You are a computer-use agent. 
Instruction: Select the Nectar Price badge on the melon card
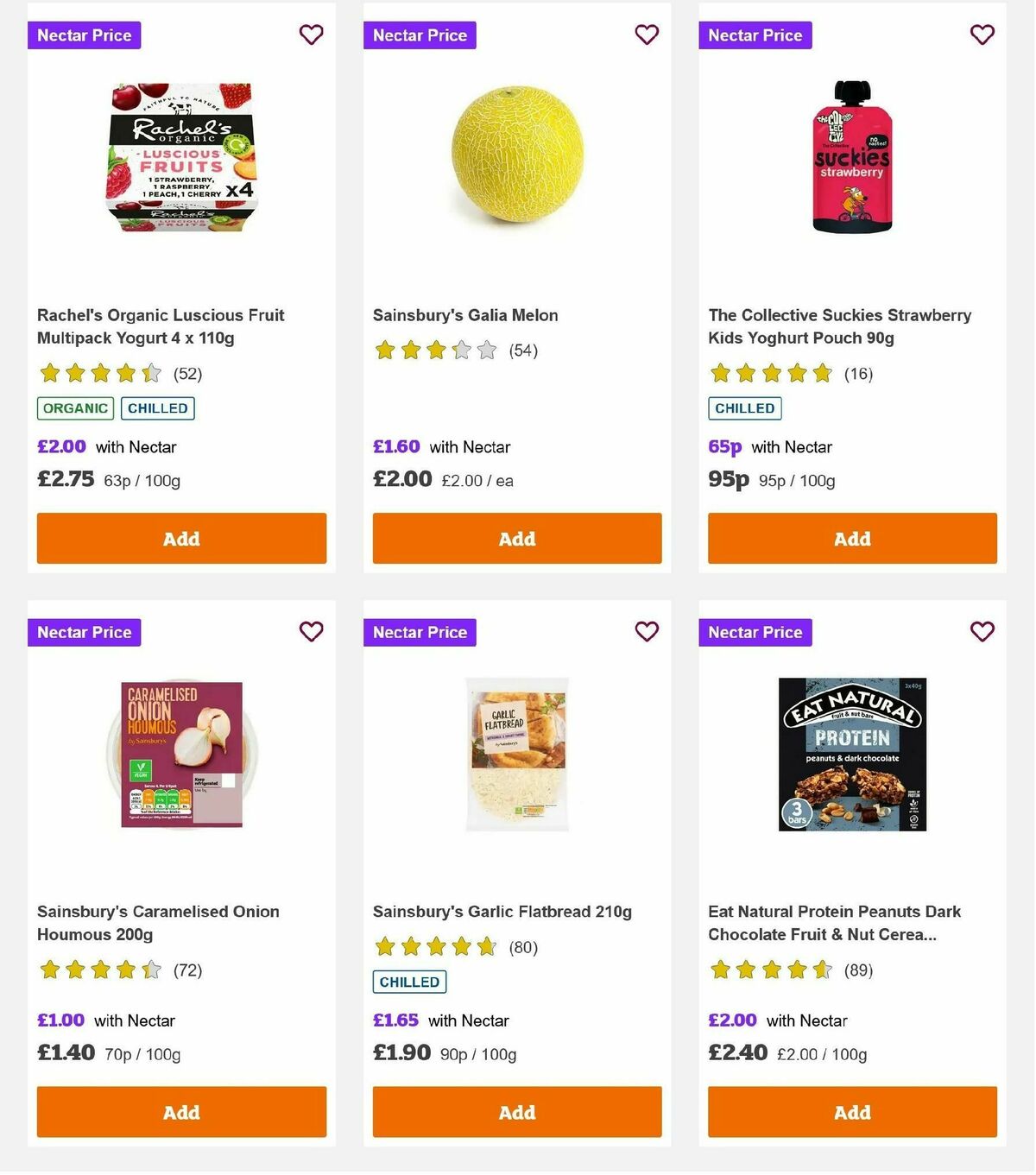[x=420, y=35]
